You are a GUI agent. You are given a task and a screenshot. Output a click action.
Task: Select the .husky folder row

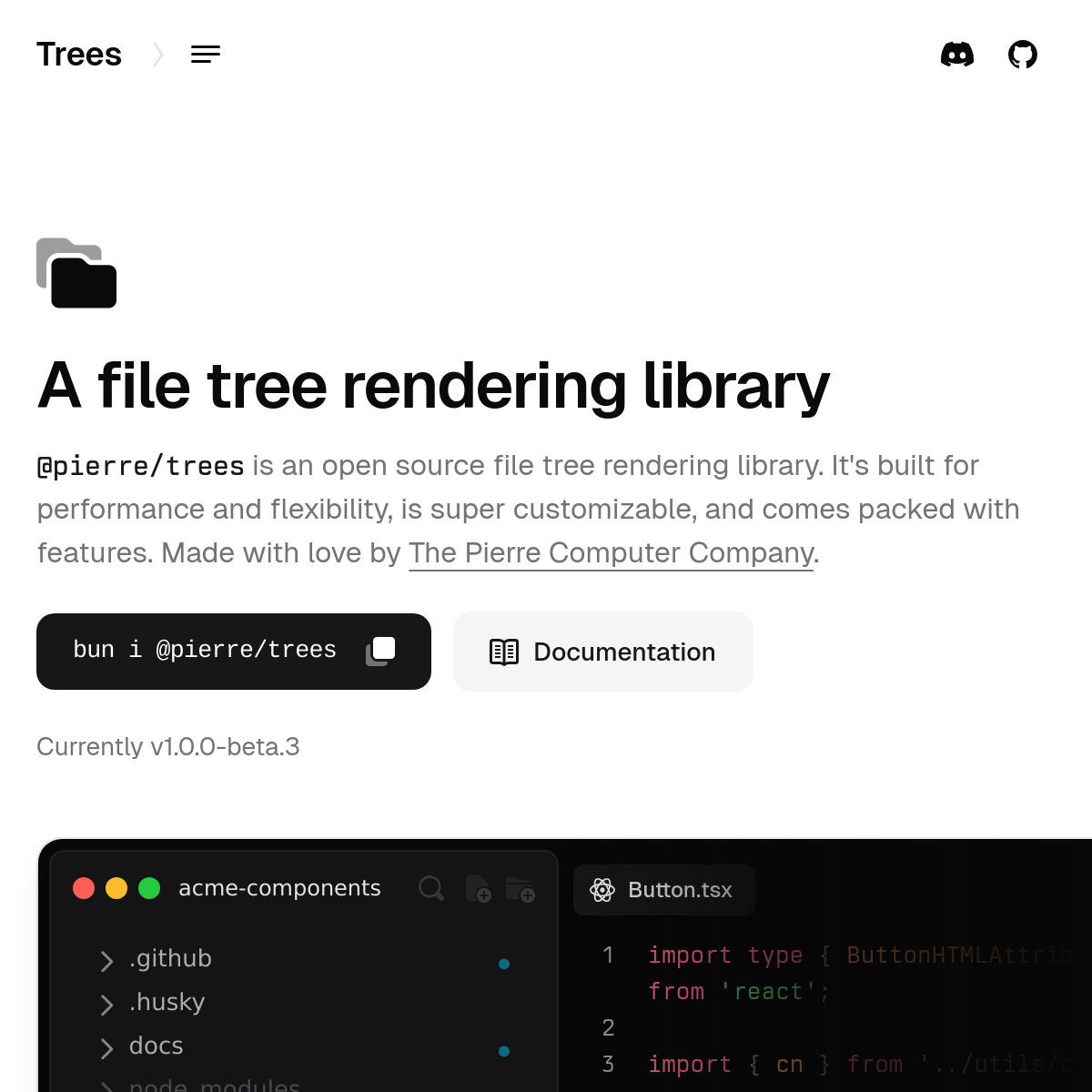(304, 1003)
